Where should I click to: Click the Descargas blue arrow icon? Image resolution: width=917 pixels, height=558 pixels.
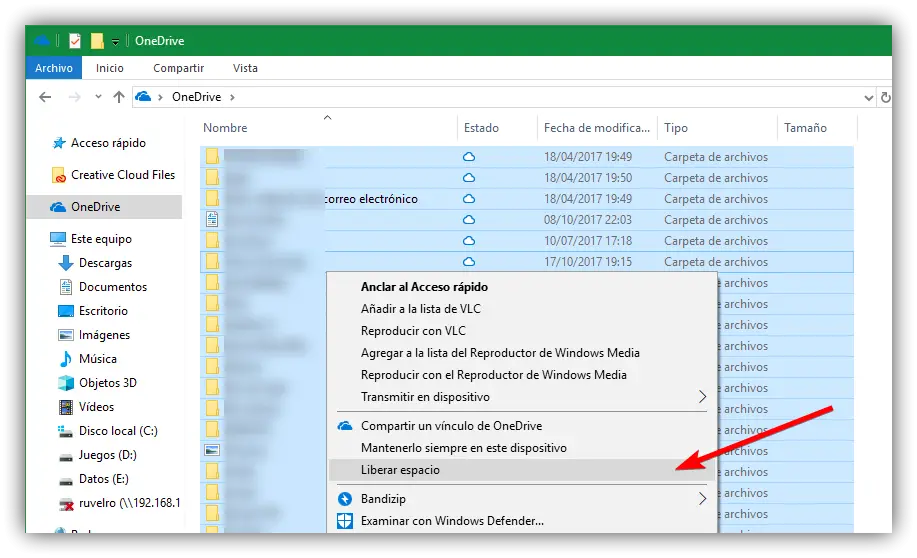pos(66,263)
